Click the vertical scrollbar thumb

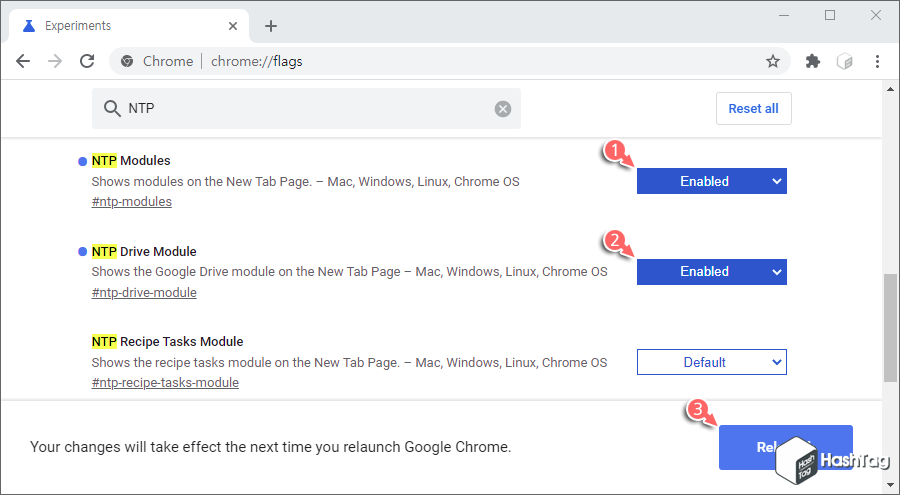[x=890, y=327]
